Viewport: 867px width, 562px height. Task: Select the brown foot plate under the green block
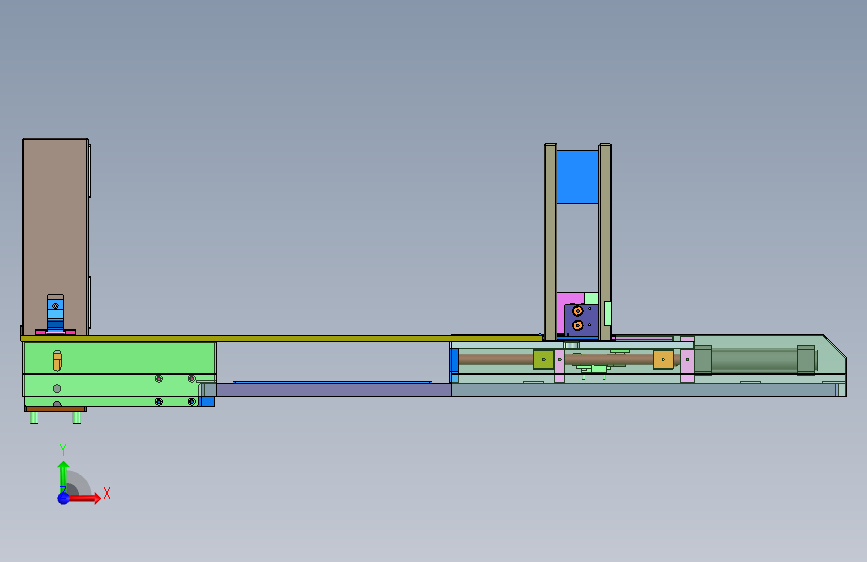point(55,409)
